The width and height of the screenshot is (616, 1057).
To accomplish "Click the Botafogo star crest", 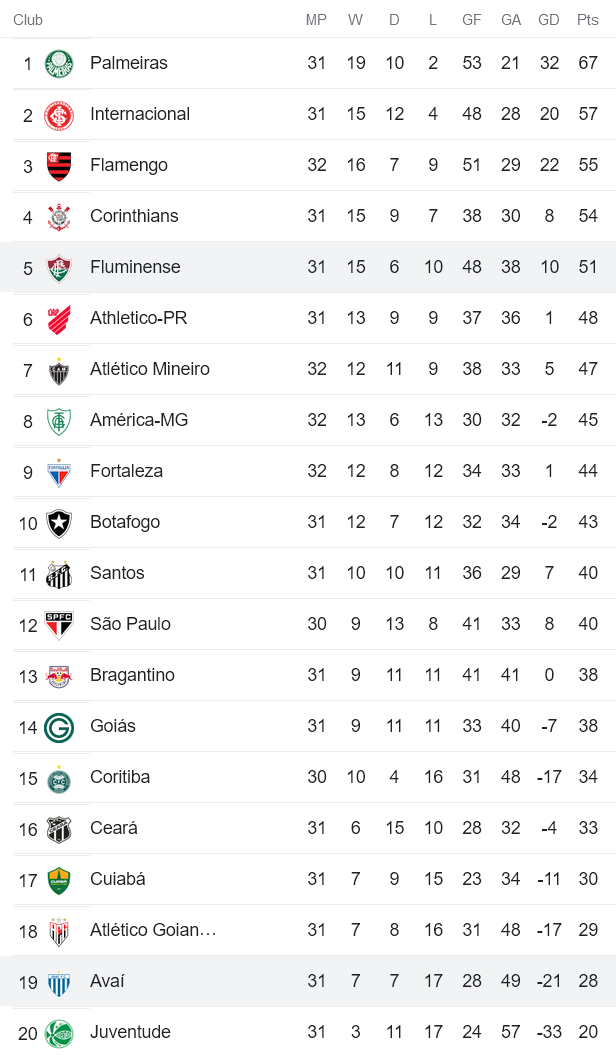I will [59, 522].
